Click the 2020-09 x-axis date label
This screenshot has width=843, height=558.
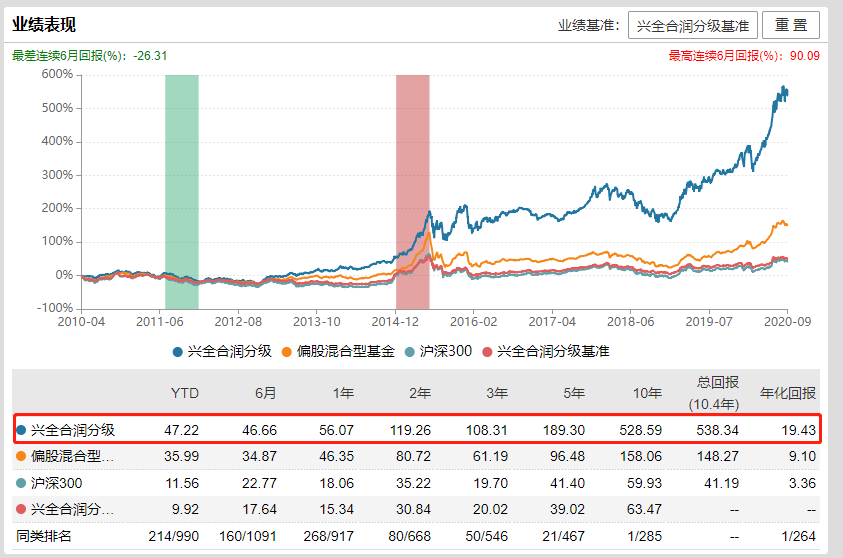pos(788,321)
